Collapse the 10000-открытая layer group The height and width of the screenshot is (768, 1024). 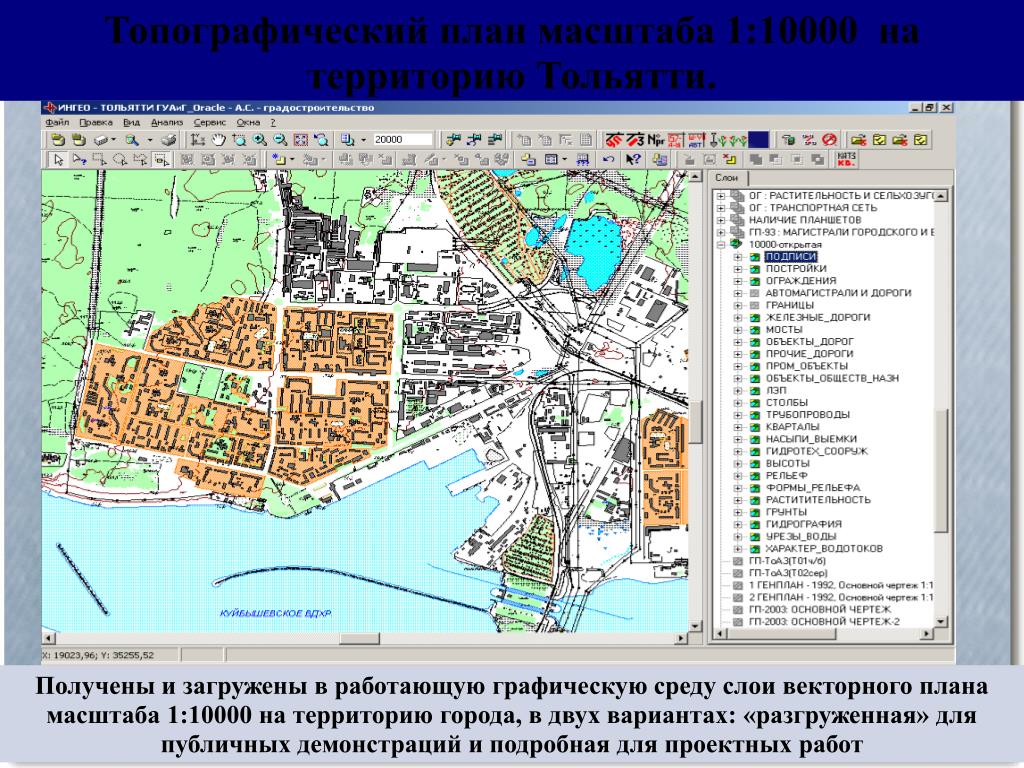coord(720,244)
